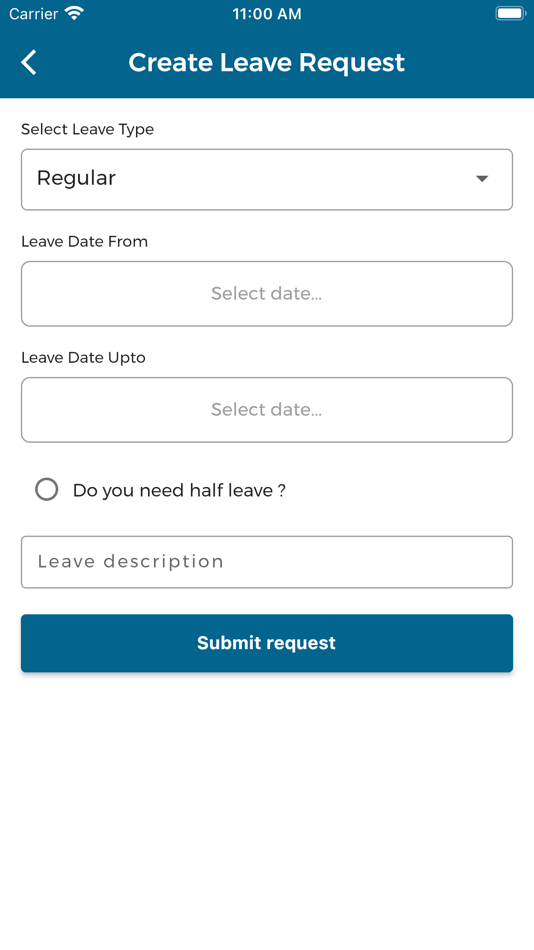Click the 11:00 AM clock

pyautogui.click(x=267, y=14)
